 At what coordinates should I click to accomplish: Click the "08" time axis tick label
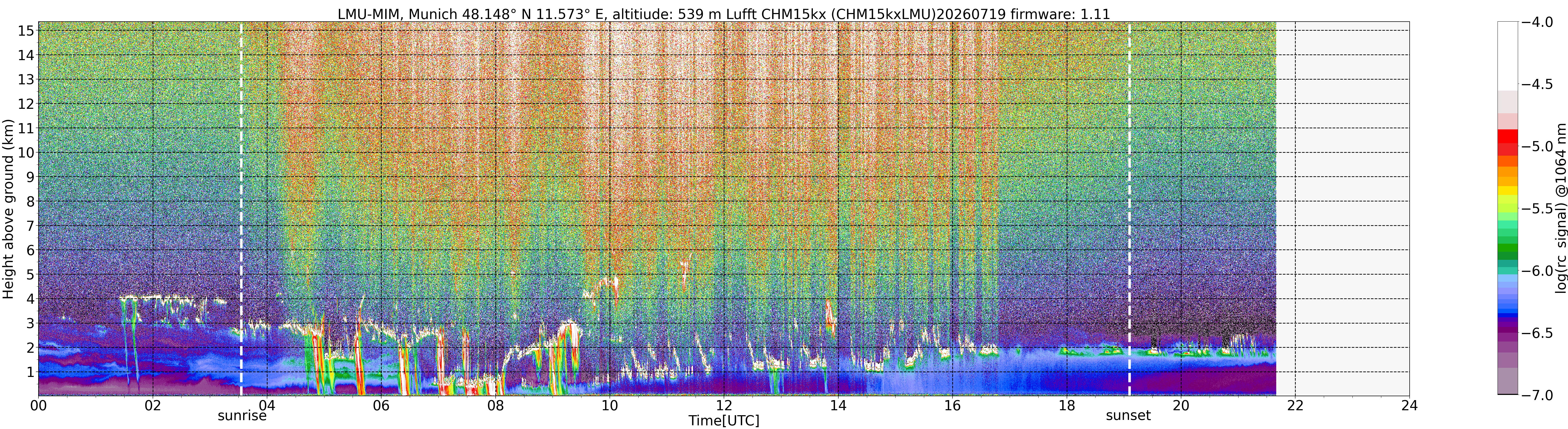[x=495, y=406]
